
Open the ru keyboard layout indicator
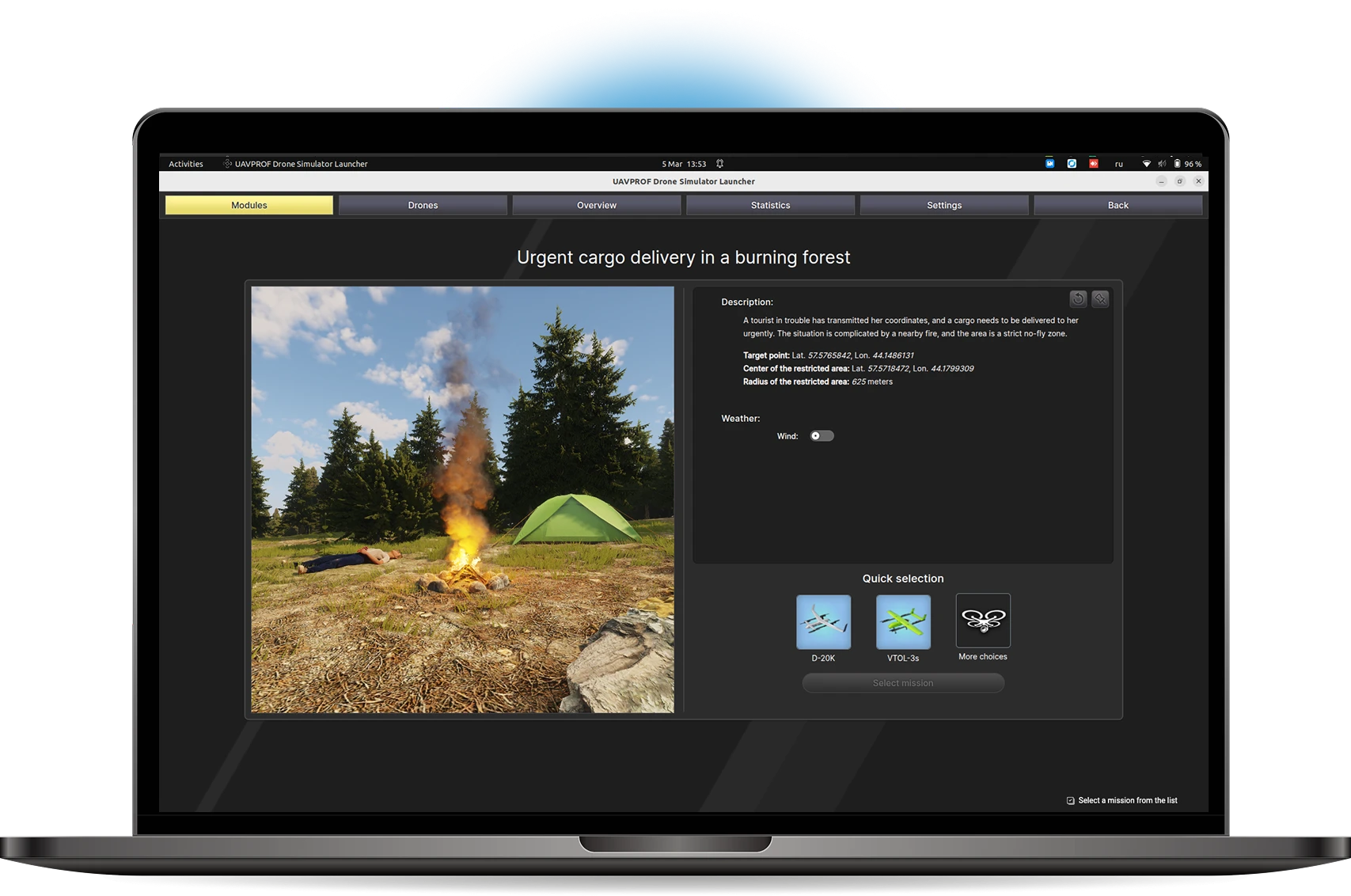click(1119, 165)
